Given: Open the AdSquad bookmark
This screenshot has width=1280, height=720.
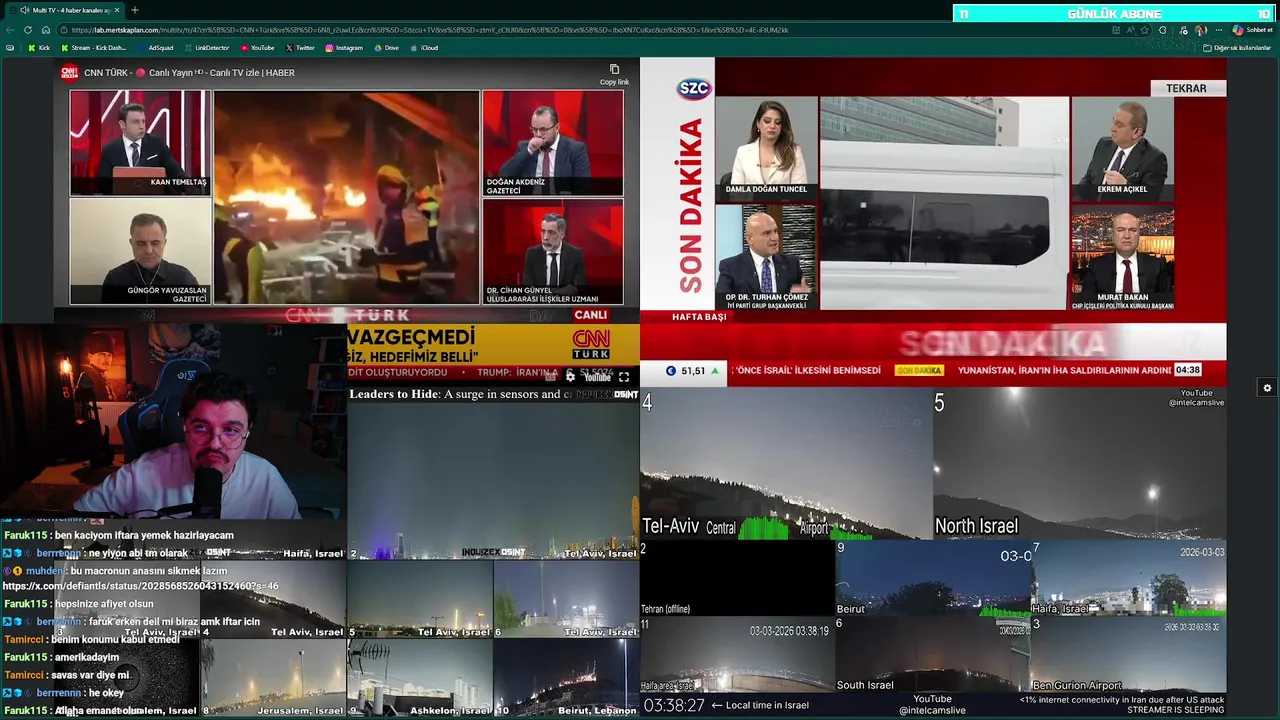Looking at the screenshot, I should pos(155,48).
